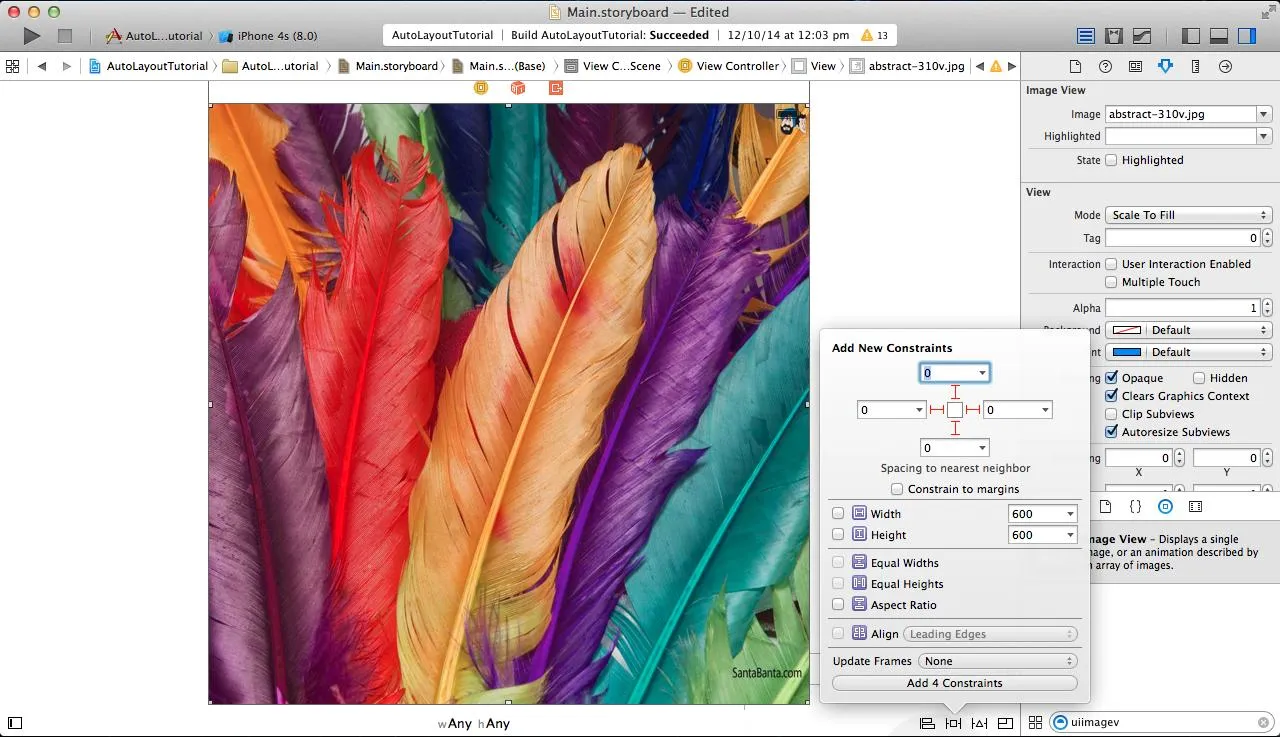The width and height of the screenshot is (1280, 737).
Task: Open the bottom spacing dropdown
Action: [x=983, y=448]
